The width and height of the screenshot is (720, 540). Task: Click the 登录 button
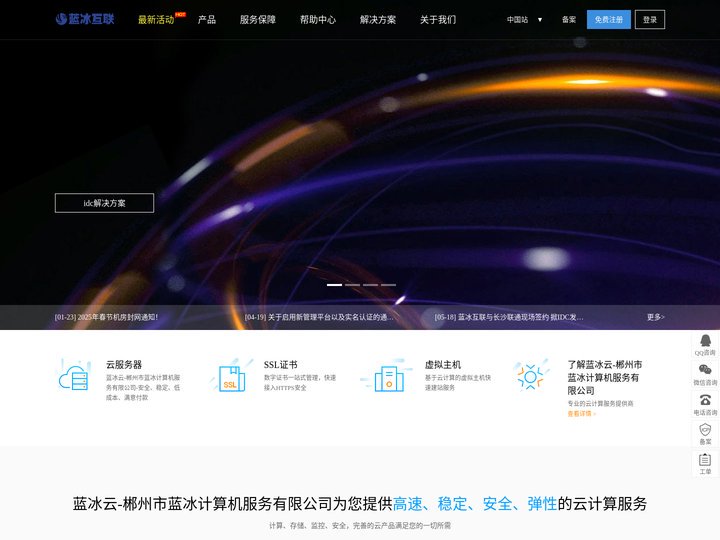pos(650,19)
